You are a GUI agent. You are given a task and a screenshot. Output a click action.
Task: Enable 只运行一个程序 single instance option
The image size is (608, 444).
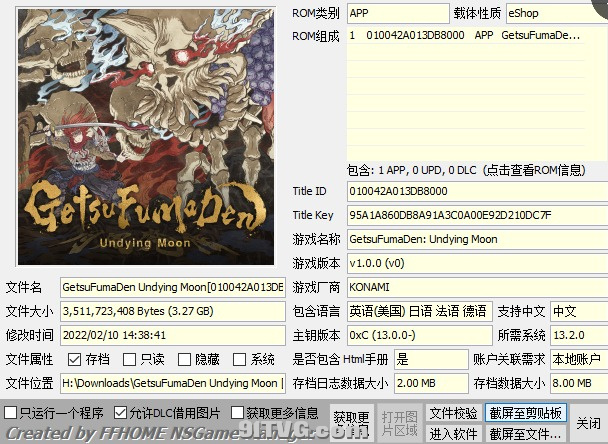click(11, 412)
